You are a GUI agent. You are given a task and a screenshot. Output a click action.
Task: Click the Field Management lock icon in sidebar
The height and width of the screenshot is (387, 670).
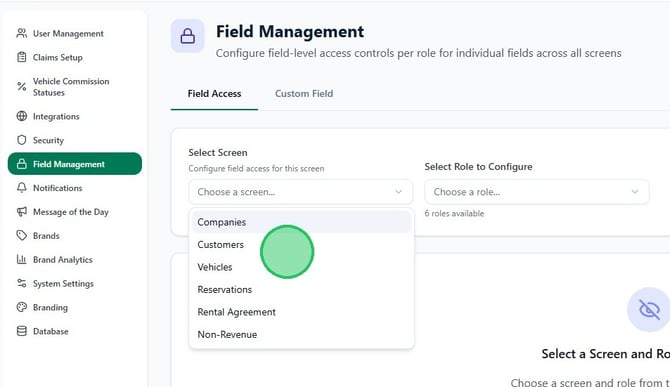point(21,164)
